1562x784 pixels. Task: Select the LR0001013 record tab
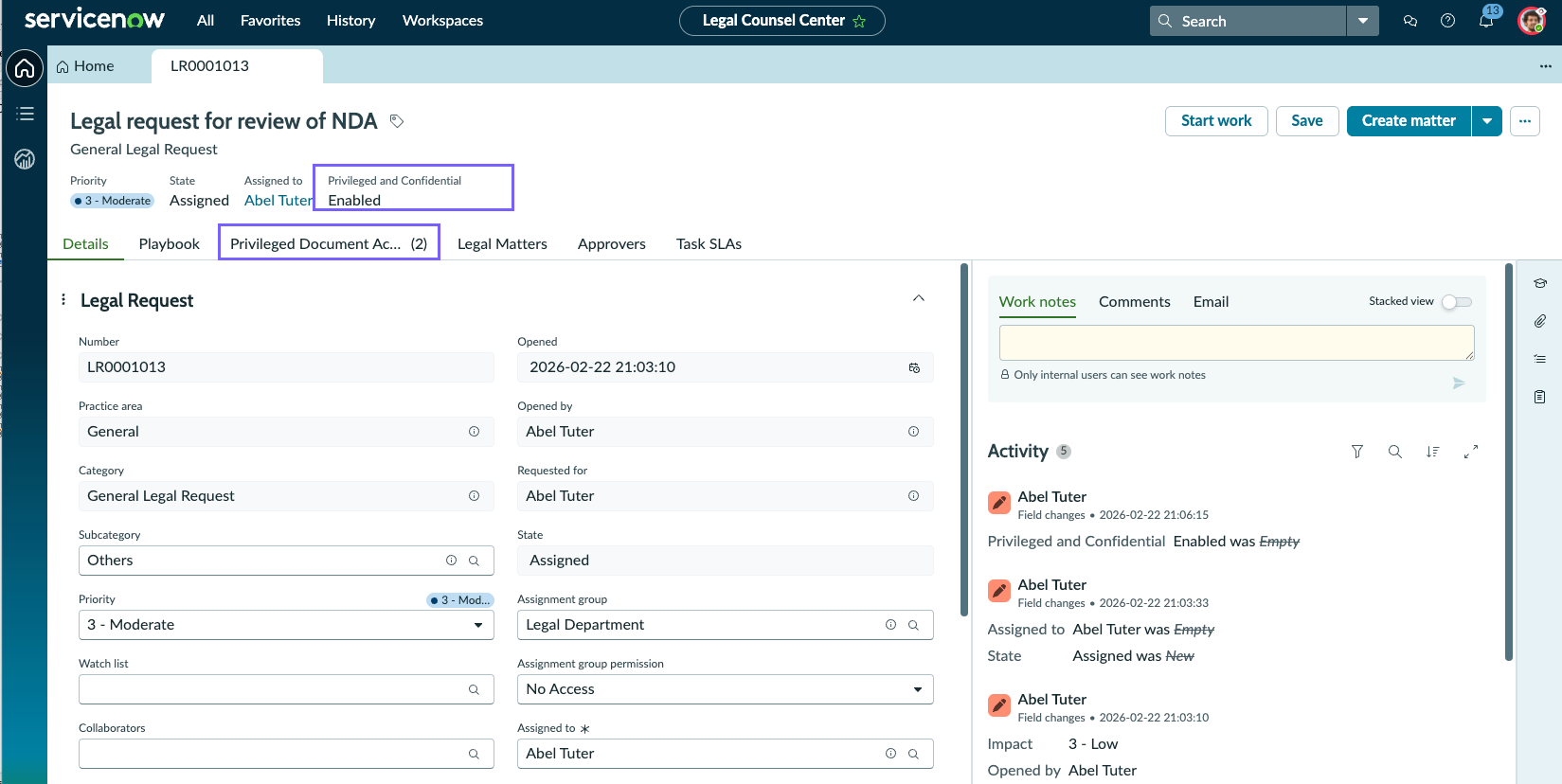pos(237,66)
